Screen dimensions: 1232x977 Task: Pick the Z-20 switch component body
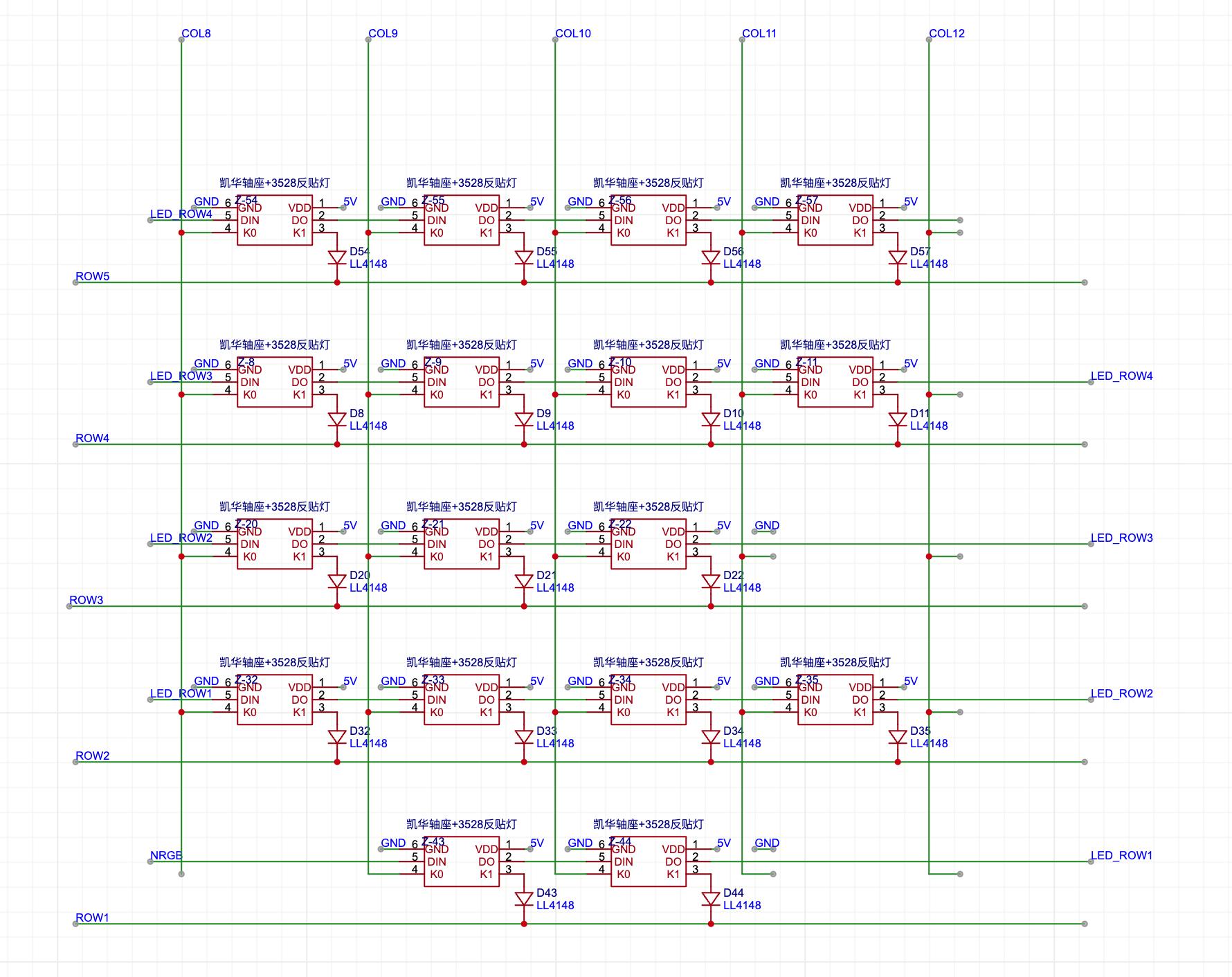click(275, 544)
